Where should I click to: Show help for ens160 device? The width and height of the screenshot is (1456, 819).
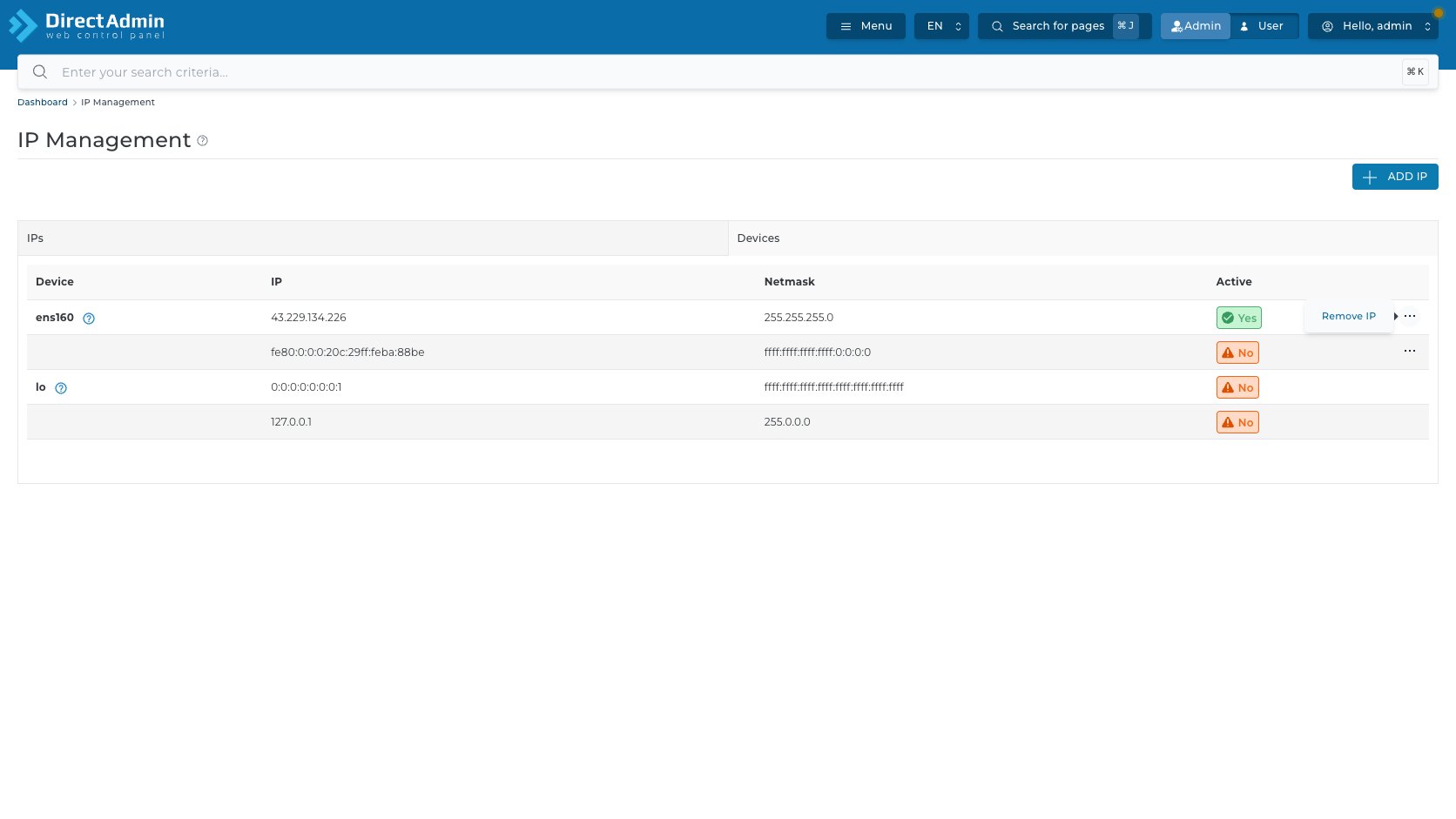[x=89, y=319]
